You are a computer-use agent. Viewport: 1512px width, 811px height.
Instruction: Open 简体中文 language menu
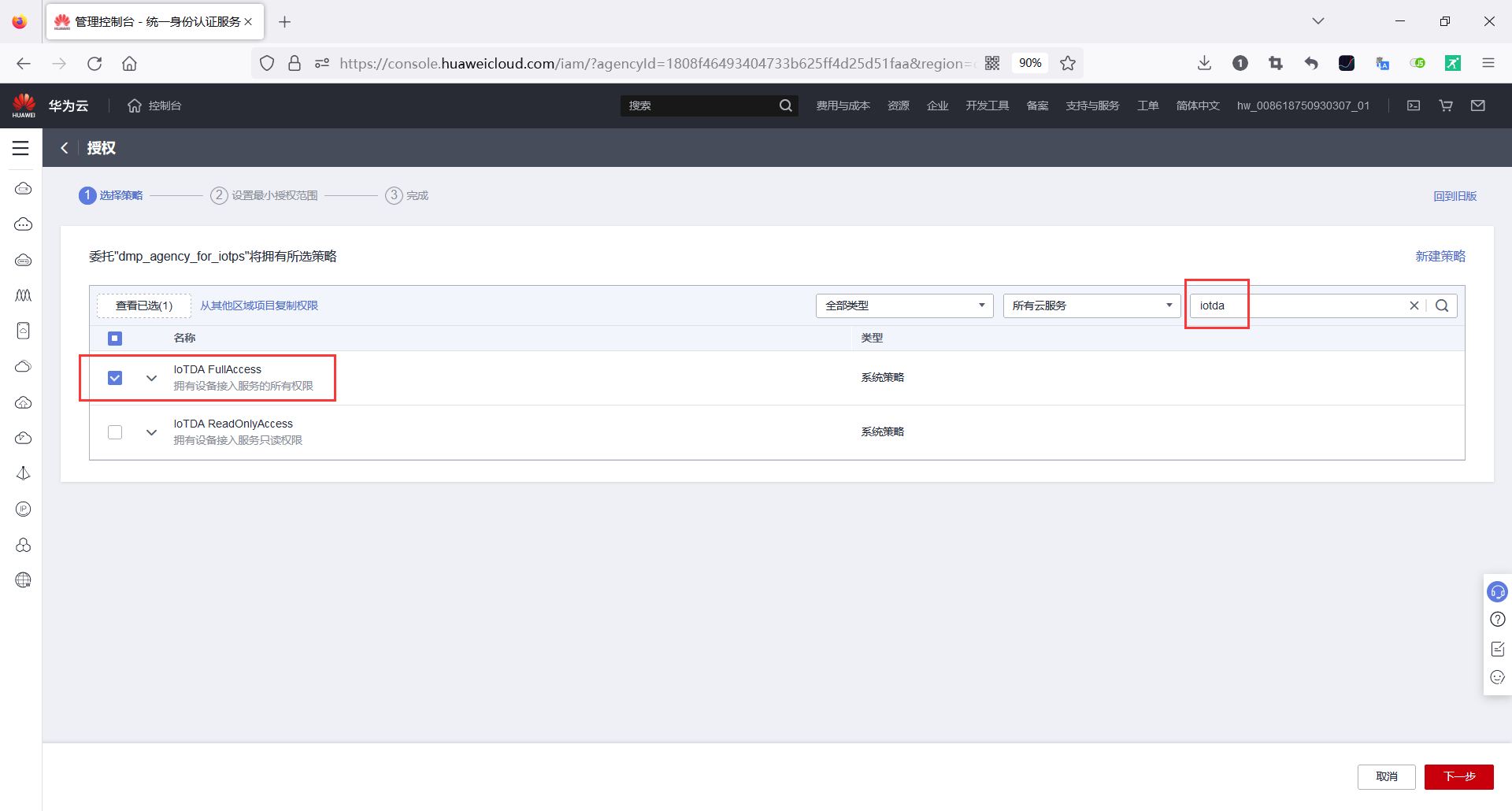(1198, 106)
